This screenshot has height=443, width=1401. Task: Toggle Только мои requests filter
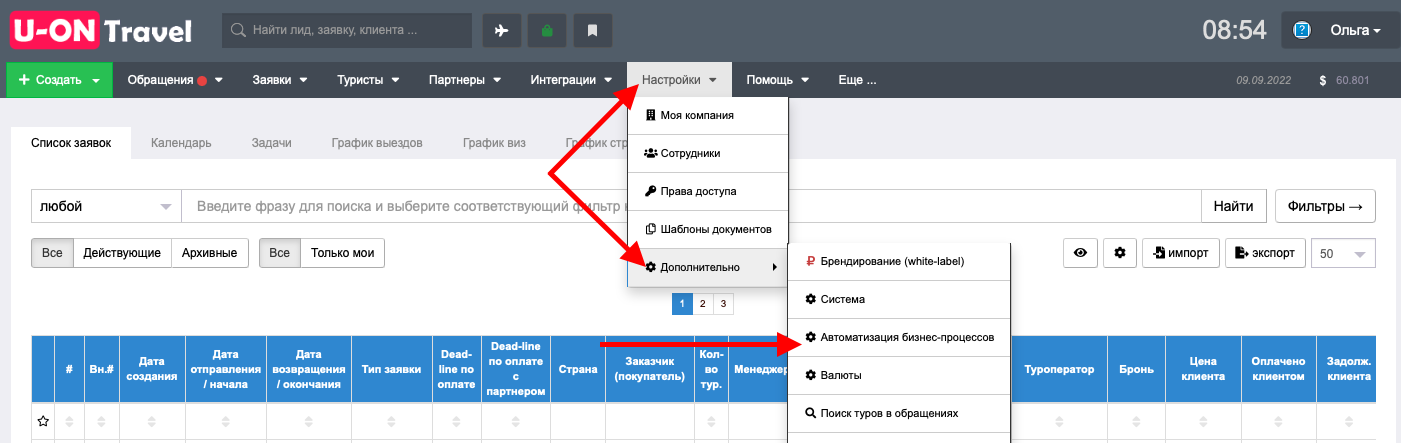[x=342, y=253]
